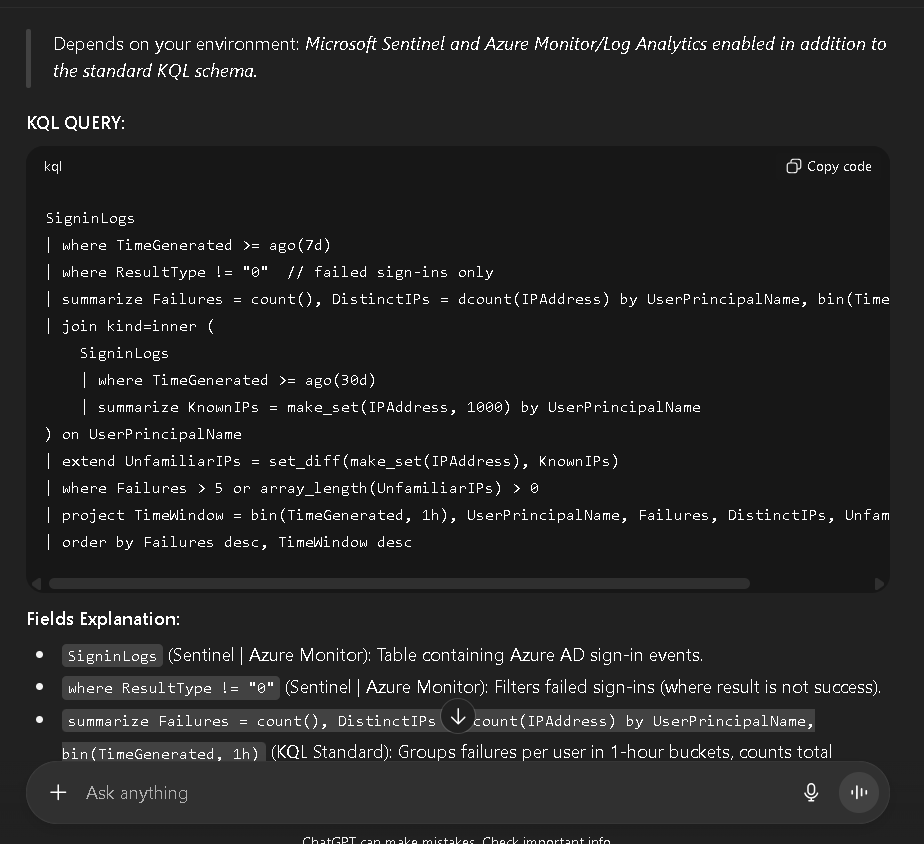924x844 pixels.
Task: Click the first SigninLogs line in code
Action: [x=90, y=219]
